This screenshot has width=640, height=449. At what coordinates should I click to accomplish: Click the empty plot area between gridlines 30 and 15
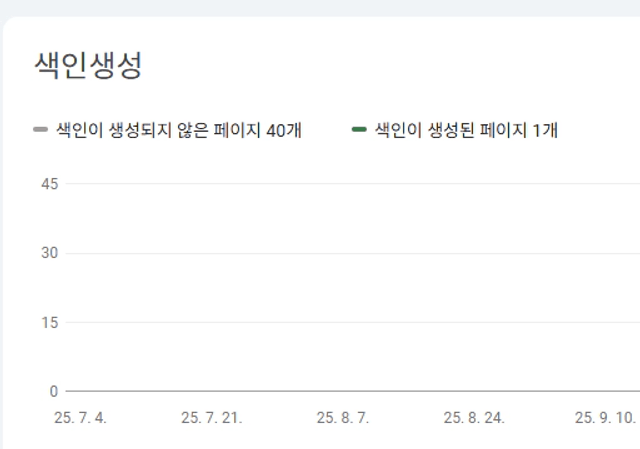click(350, 288)
